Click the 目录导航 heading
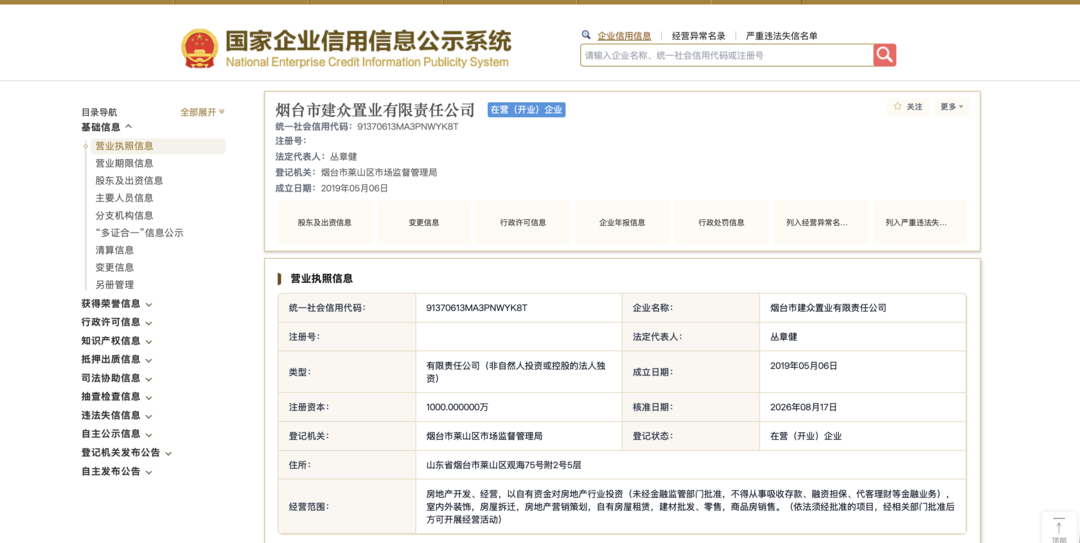 click(99, 112)
